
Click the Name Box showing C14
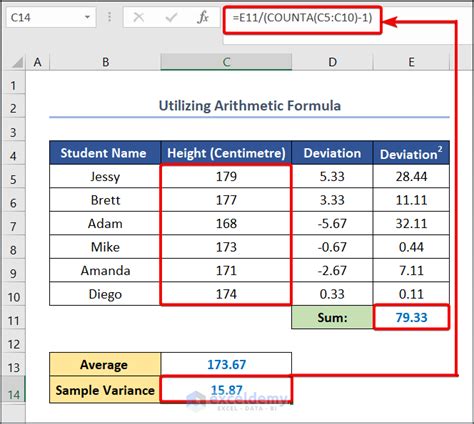point(51,17)
